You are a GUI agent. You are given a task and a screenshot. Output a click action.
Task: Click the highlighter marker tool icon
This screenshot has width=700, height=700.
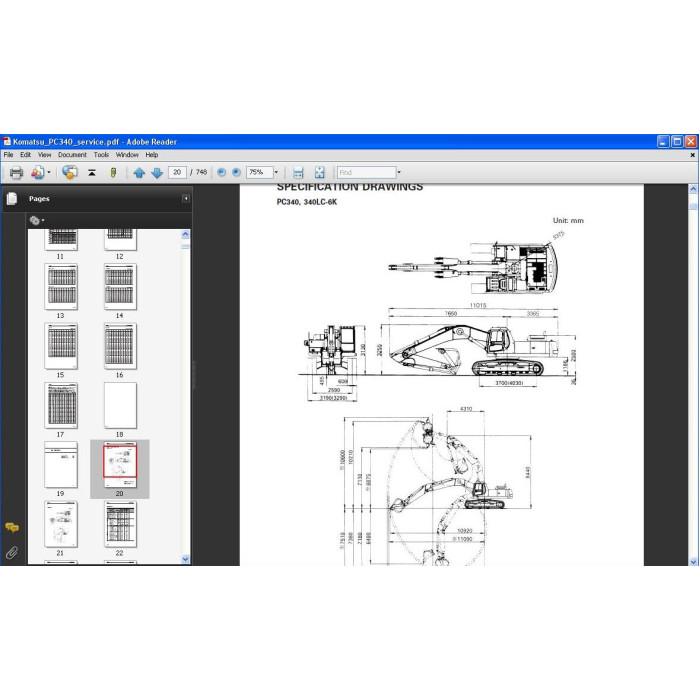coord(113,172)
